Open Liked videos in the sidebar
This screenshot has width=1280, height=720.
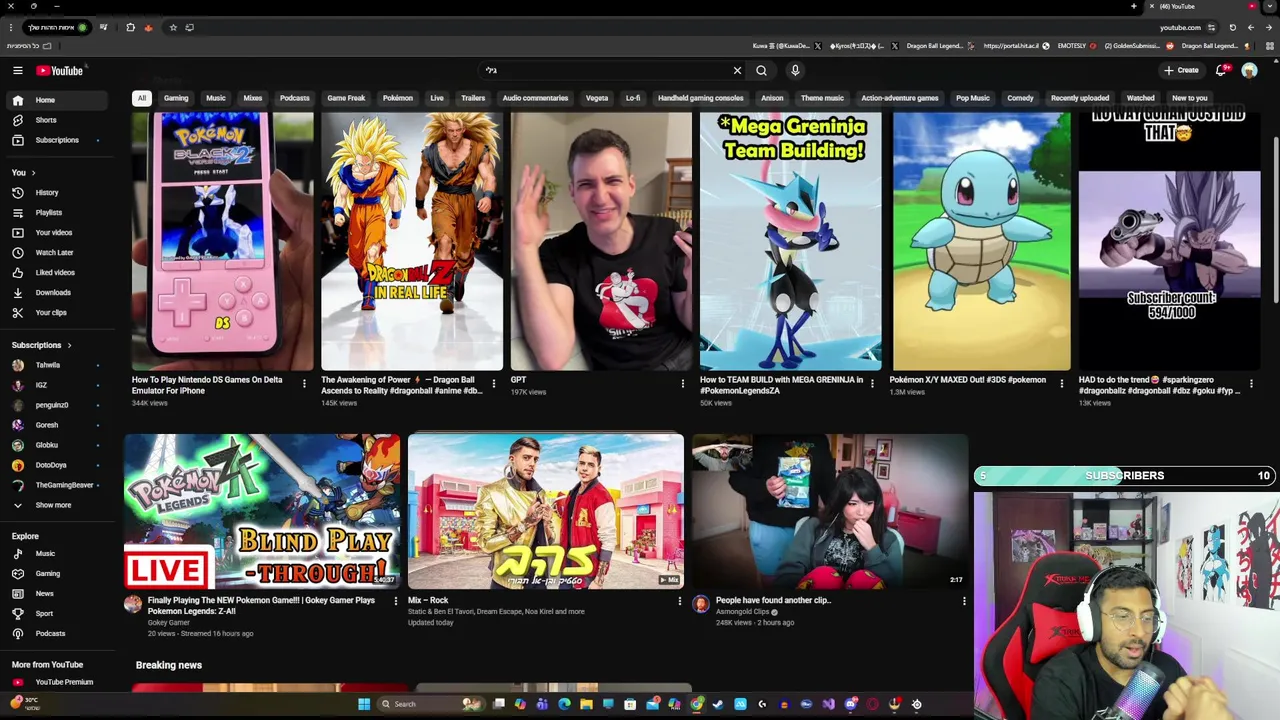[x=55, y=272]
